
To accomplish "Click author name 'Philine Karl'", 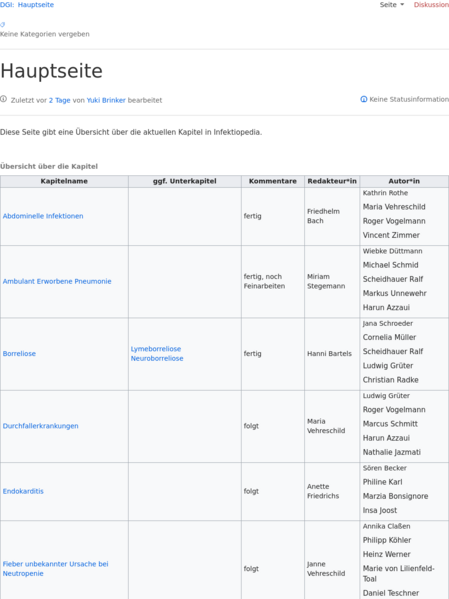I will [x=383, y=482].
